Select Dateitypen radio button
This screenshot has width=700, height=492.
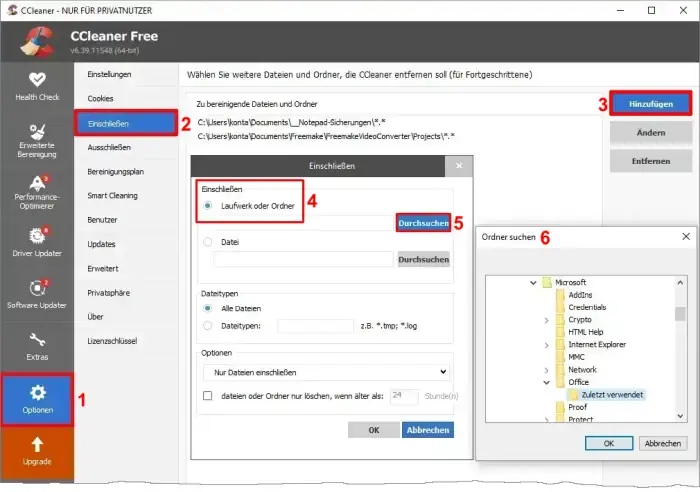point(208,326)
